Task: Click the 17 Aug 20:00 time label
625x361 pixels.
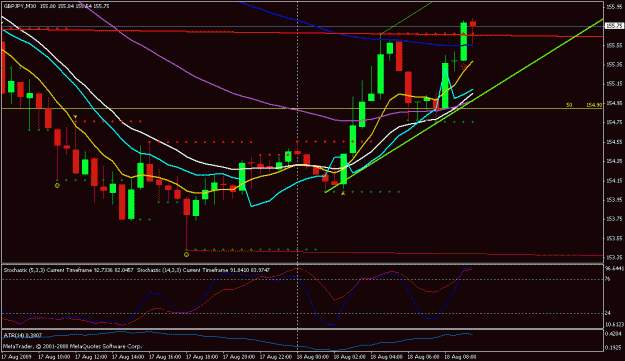Action: coord(239,357)
